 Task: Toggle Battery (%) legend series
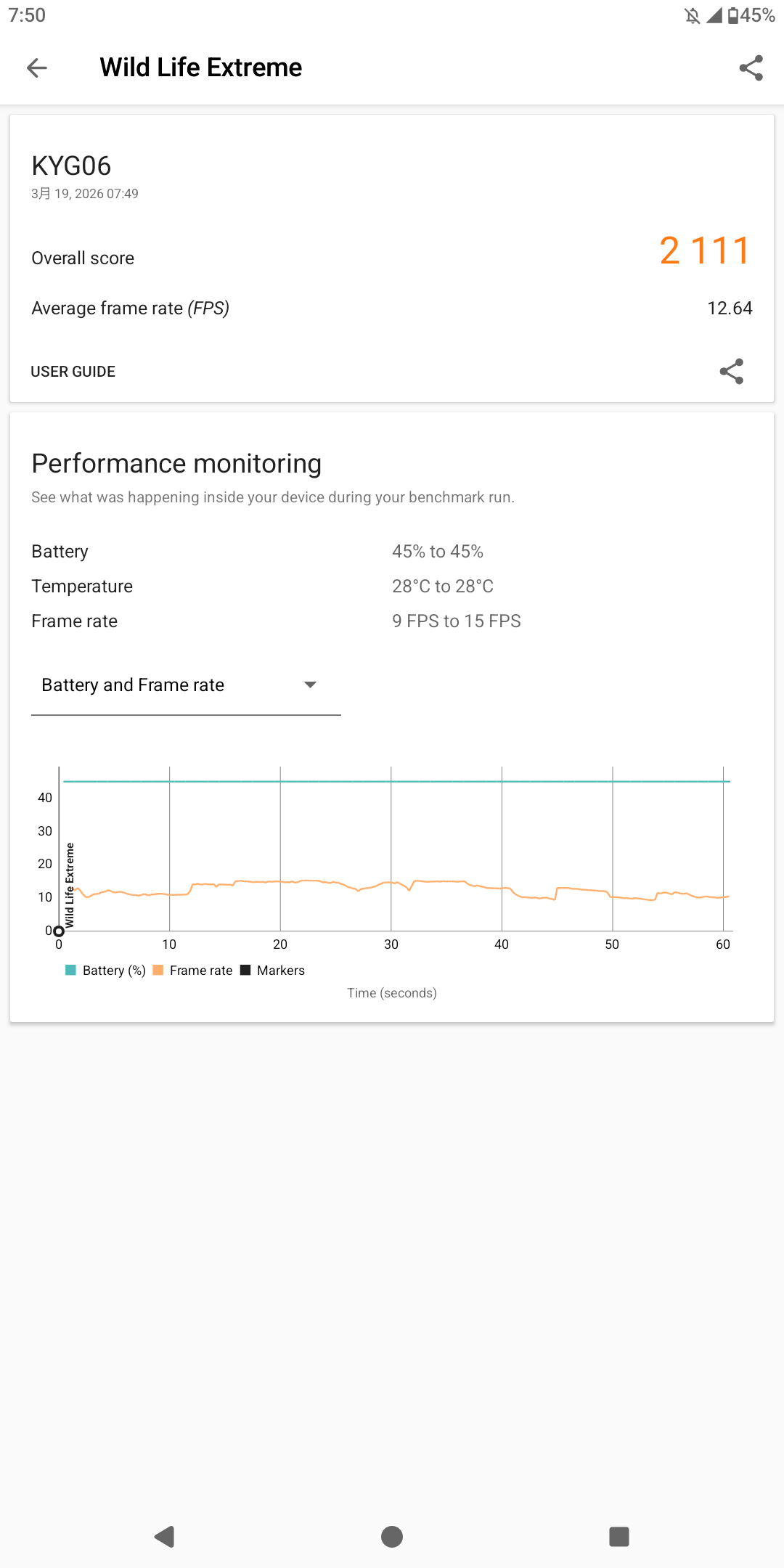point(106,971)
